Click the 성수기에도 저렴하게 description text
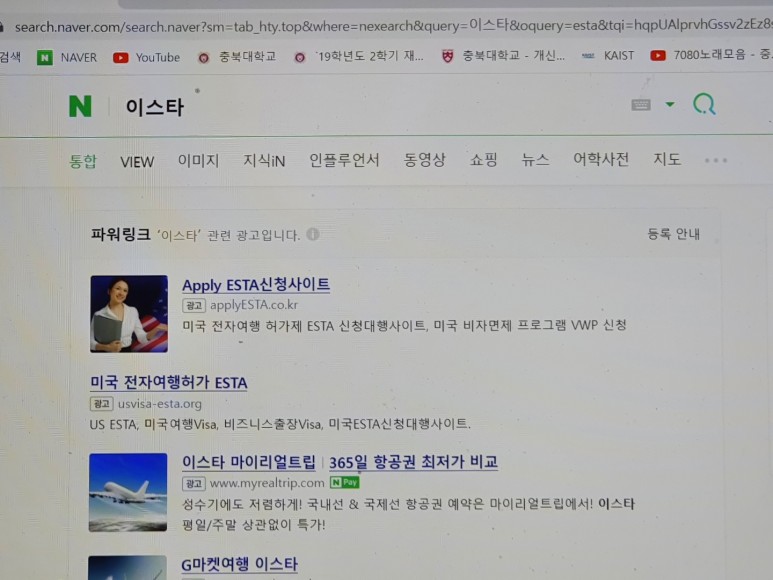This screenshot has width=773, height=580. (408, 504)
